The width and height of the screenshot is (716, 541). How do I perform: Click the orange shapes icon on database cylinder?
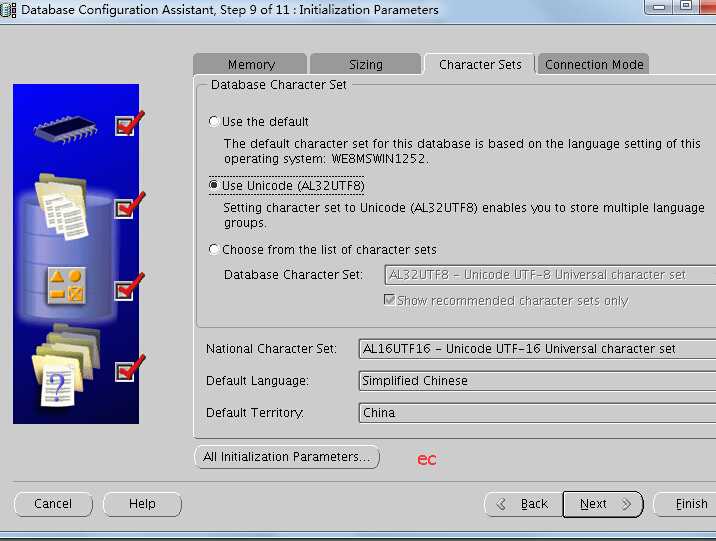(x=67, y=286)
